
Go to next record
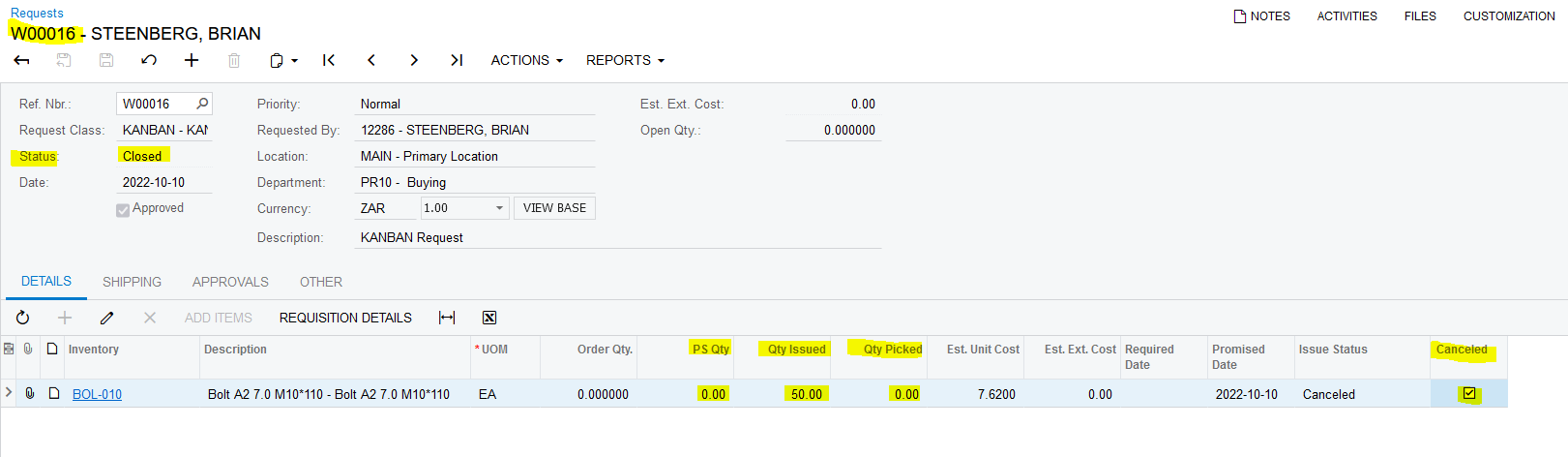tap(414, 60)
